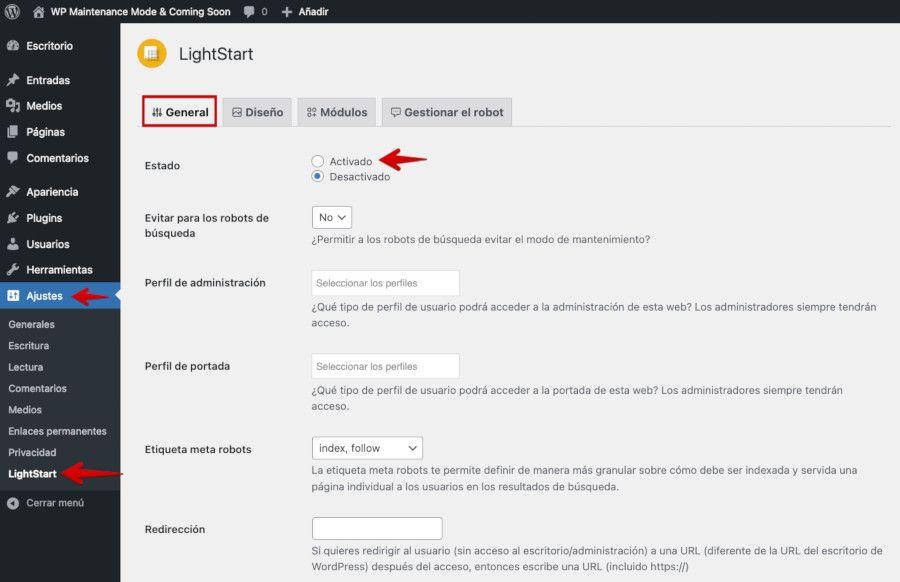Click the image icon on Diseño tab
This screenshot has width=900, height=582.
point(236,112)
